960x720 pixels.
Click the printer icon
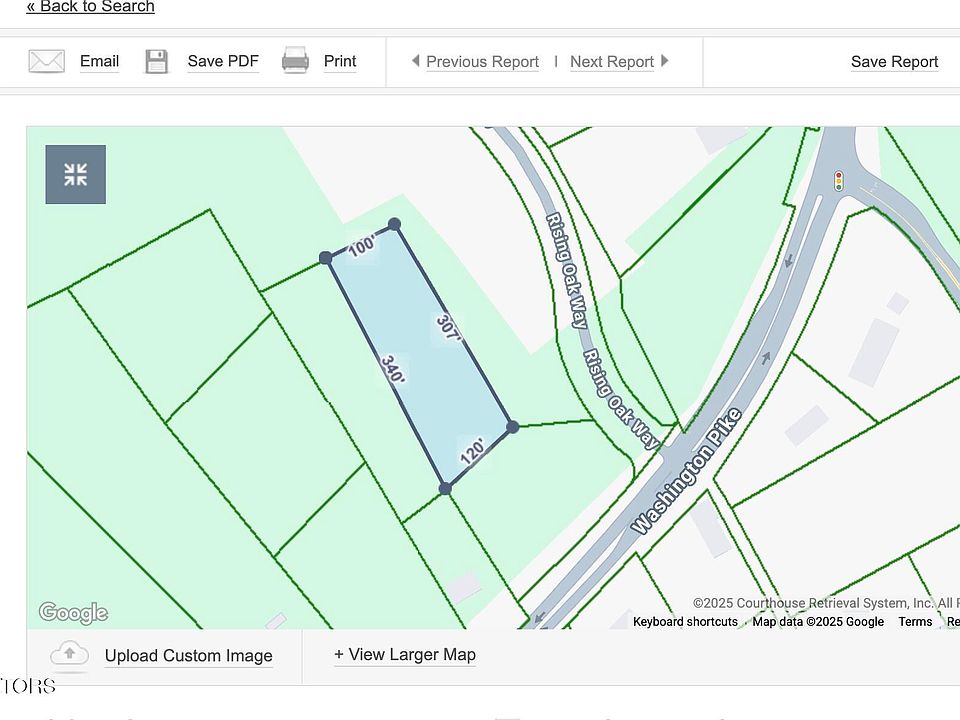(x=295, y=61)
